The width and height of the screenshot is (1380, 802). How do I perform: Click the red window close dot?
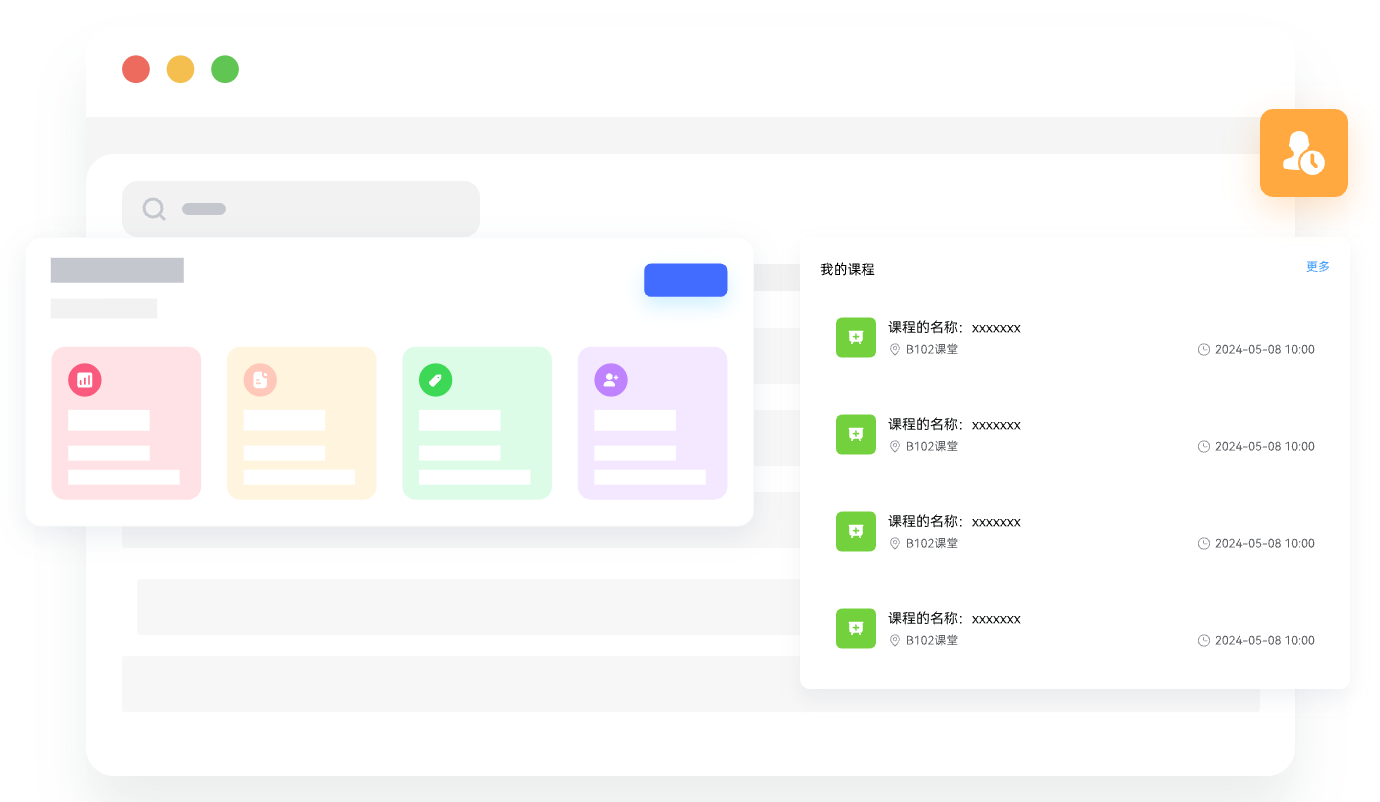pos(136,69)
